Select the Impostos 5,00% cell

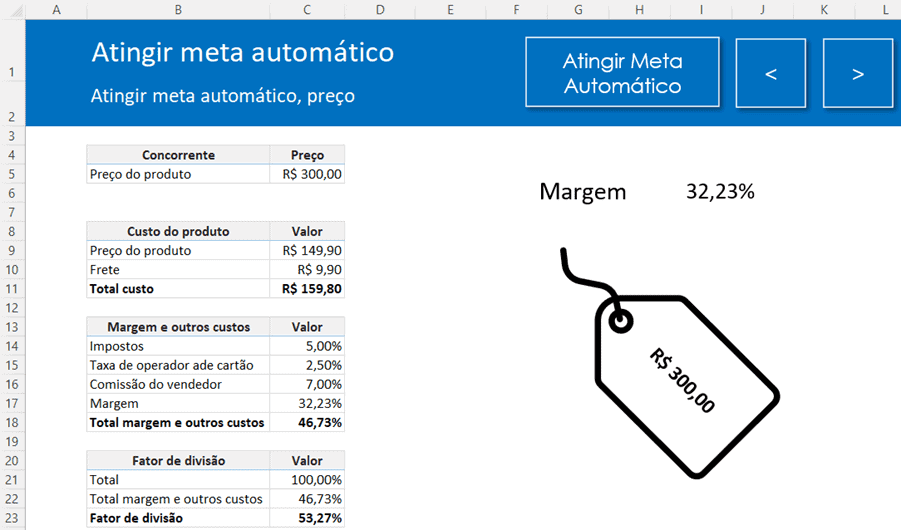tap(307, 346)
